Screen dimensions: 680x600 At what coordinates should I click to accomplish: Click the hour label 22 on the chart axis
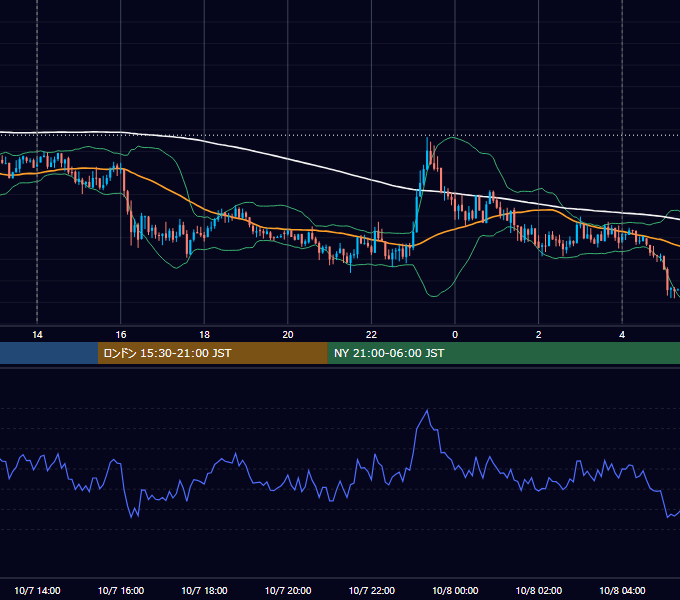(x=372, y=335)
